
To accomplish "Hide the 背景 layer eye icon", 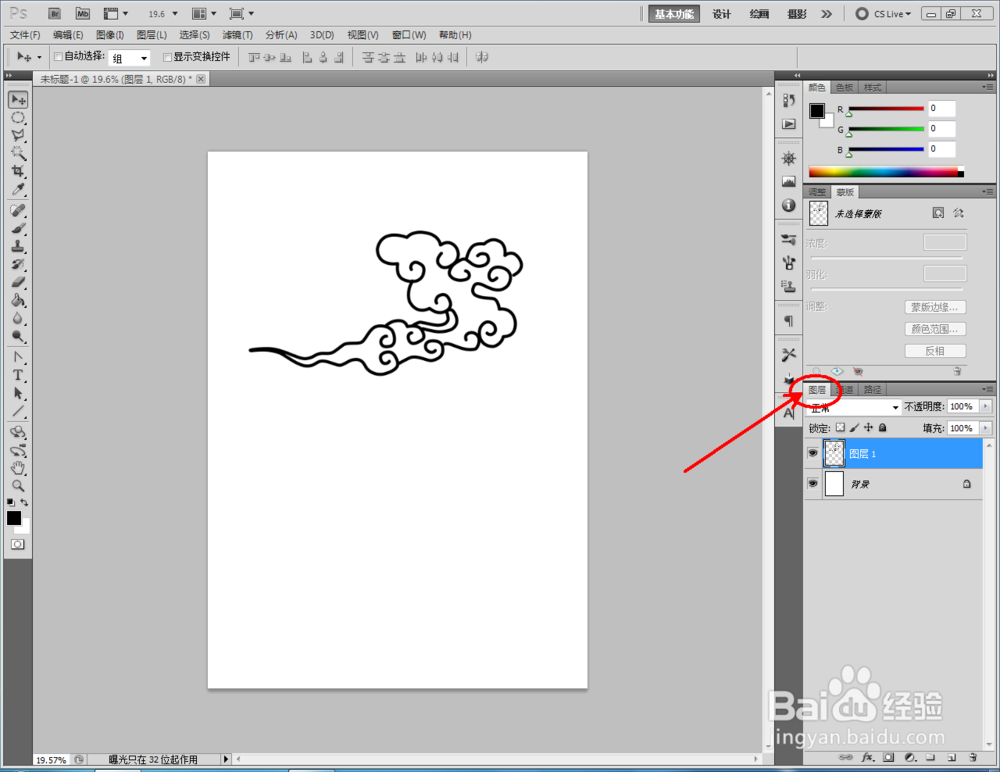I will click(x=812, y=484).
